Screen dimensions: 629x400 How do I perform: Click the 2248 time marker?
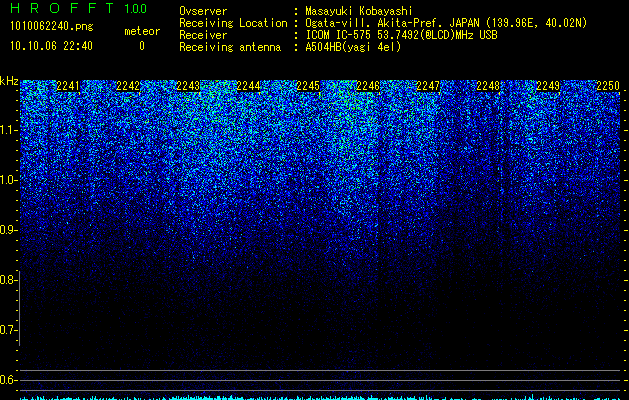488,86
